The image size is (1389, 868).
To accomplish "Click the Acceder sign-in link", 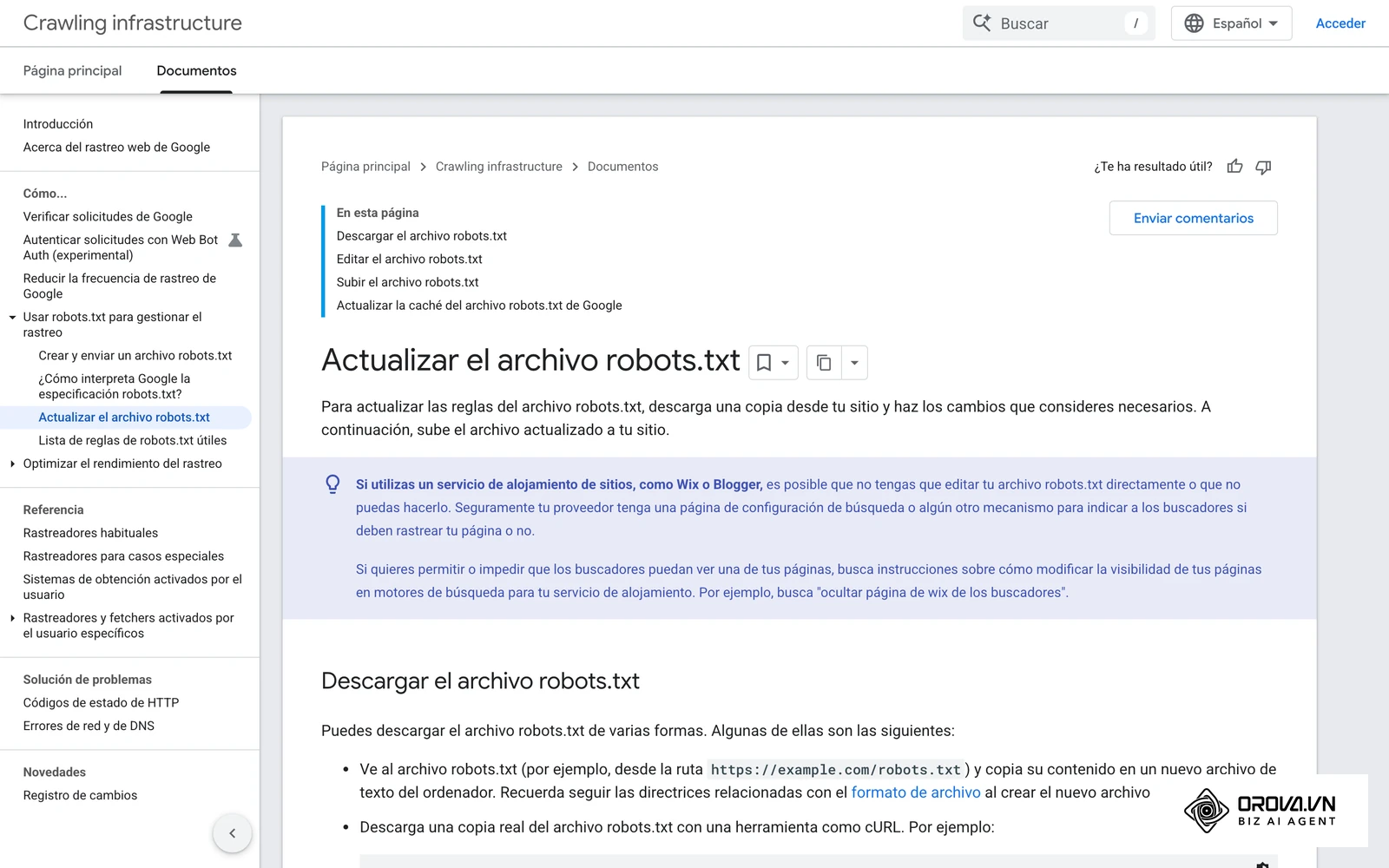I will click(1340, 23).
